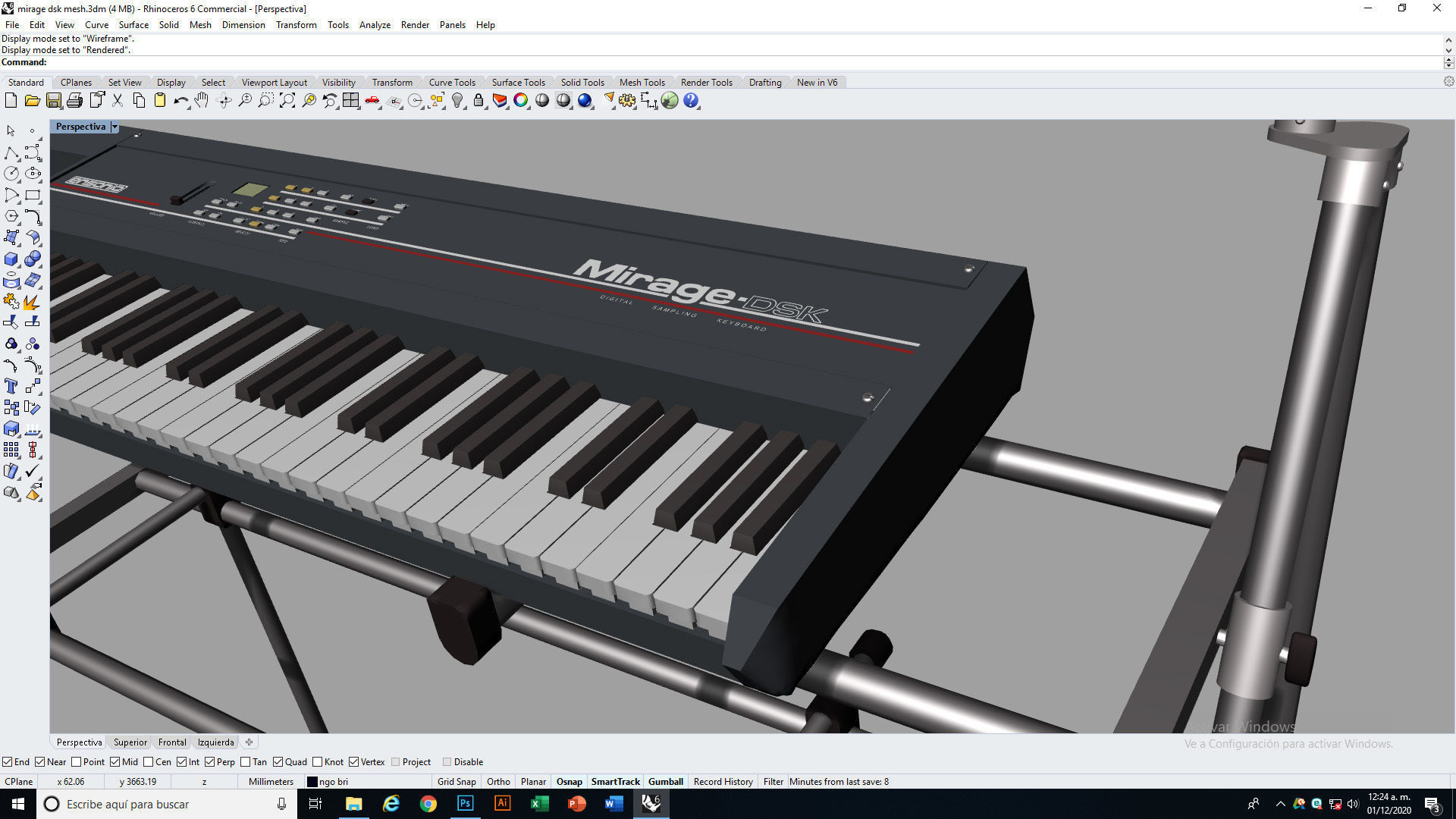Image resolution: width=1456 pixels, height=819 pixels.
Task: Open the Millimeters units pane
Action: click(x=271, y=782)
